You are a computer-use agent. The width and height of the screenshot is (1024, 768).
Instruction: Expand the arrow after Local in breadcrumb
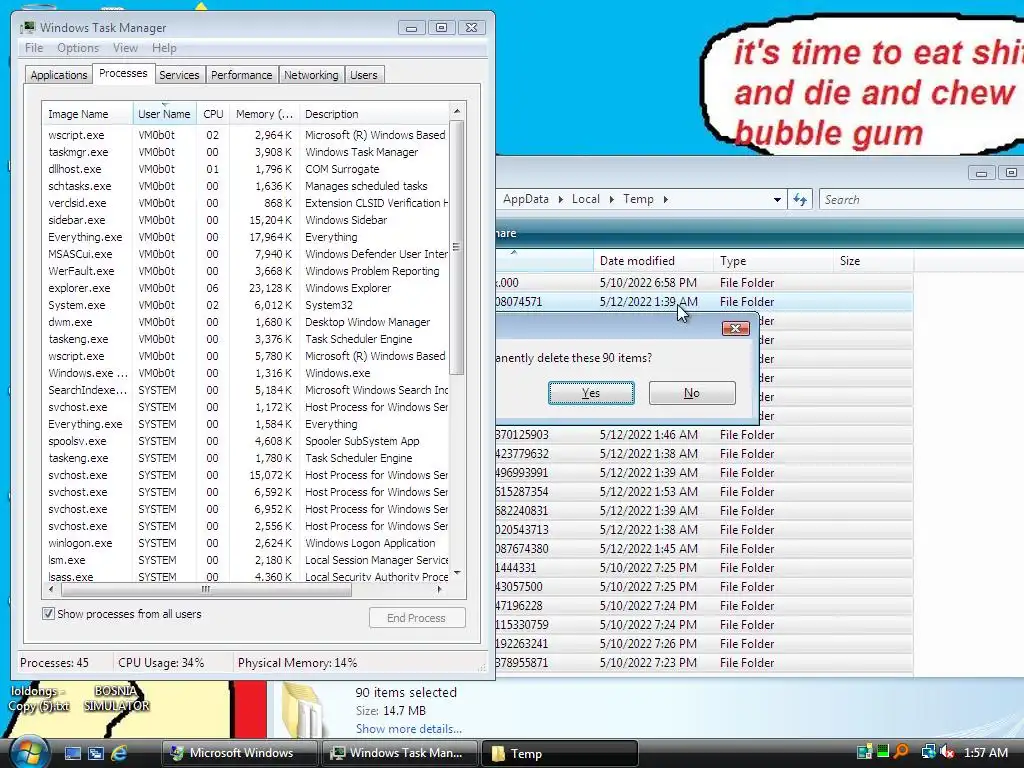coord(611,199)
